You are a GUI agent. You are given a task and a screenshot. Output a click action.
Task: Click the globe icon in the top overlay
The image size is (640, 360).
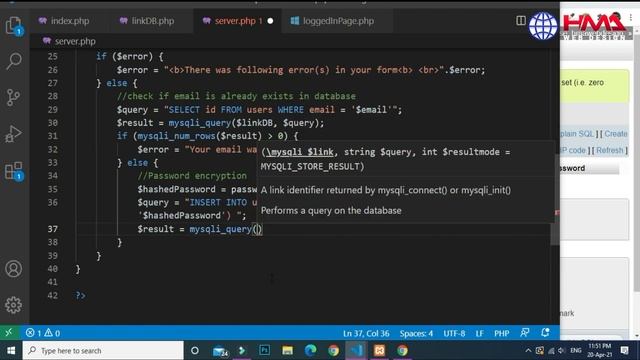click(543, 26)
